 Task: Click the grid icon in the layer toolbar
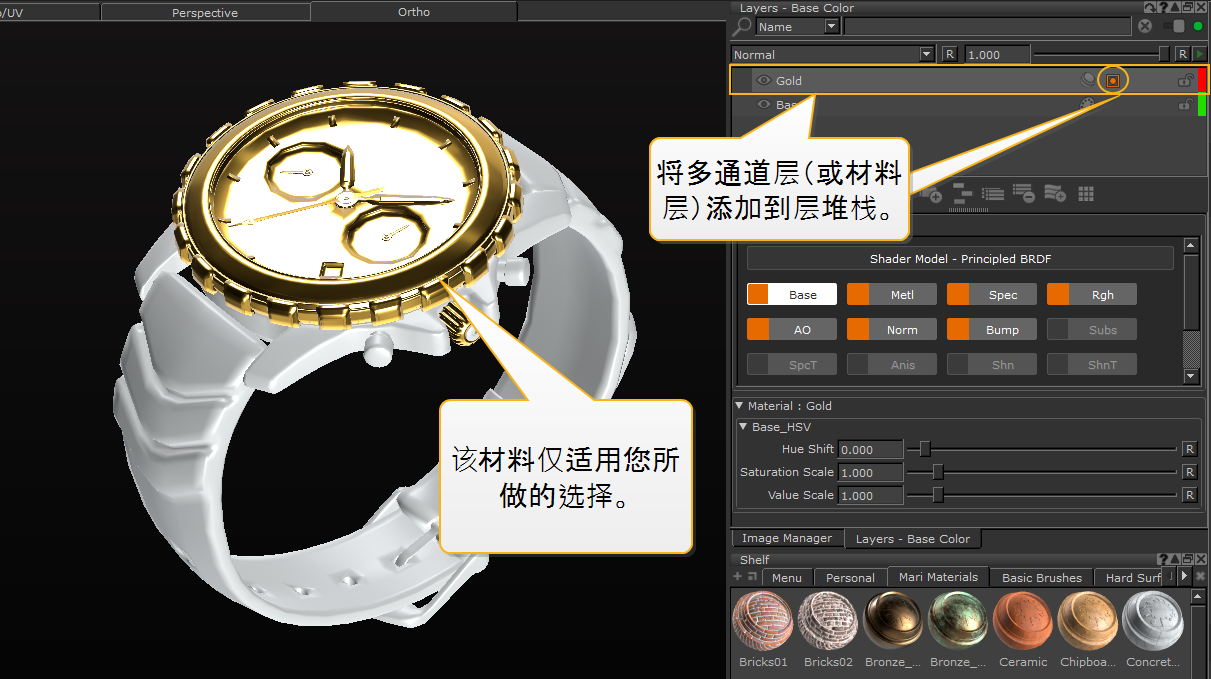click(x=1086, y=194)
